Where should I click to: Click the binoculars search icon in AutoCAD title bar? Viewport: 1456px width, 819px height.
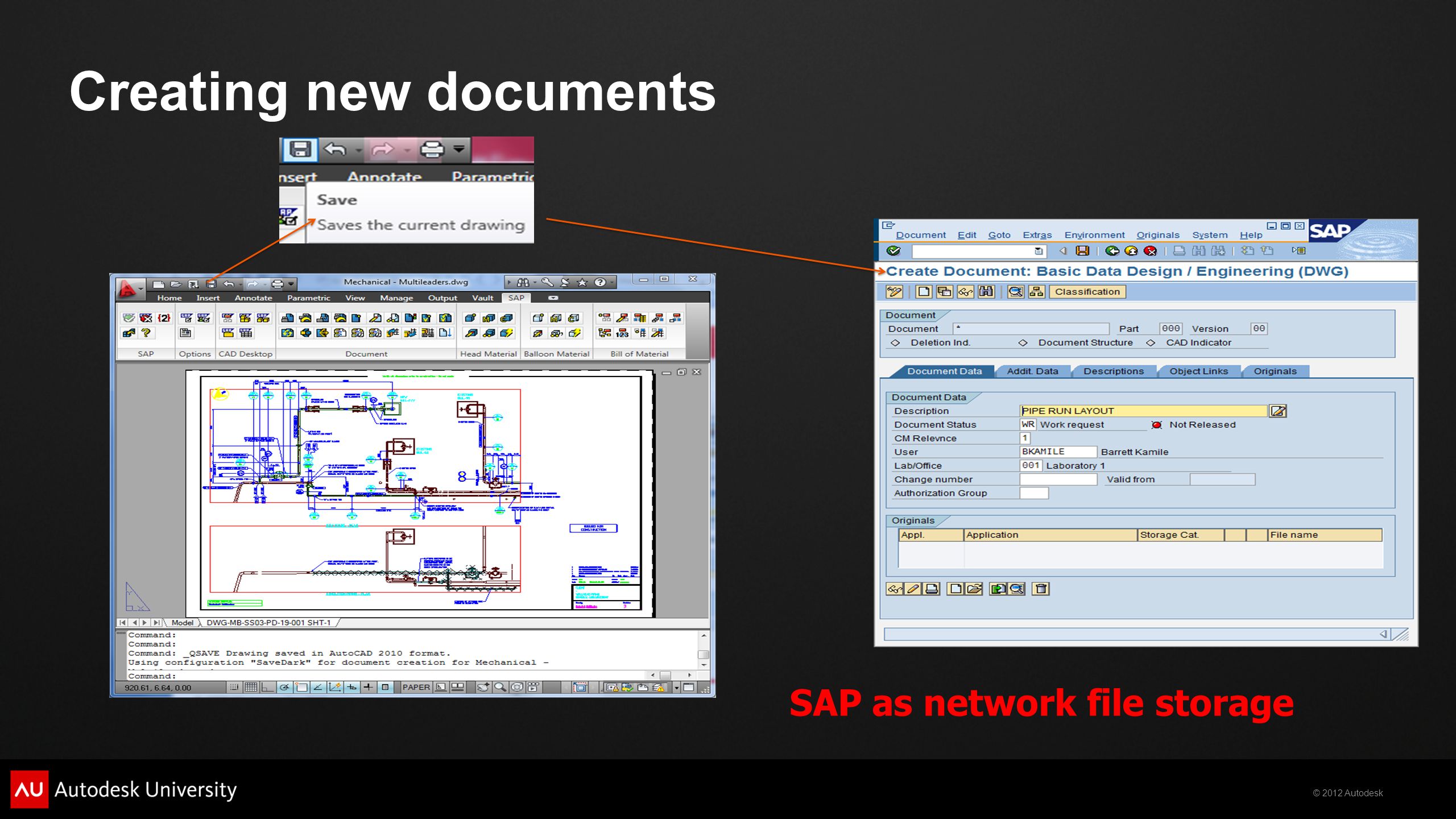tap(523, 282)
